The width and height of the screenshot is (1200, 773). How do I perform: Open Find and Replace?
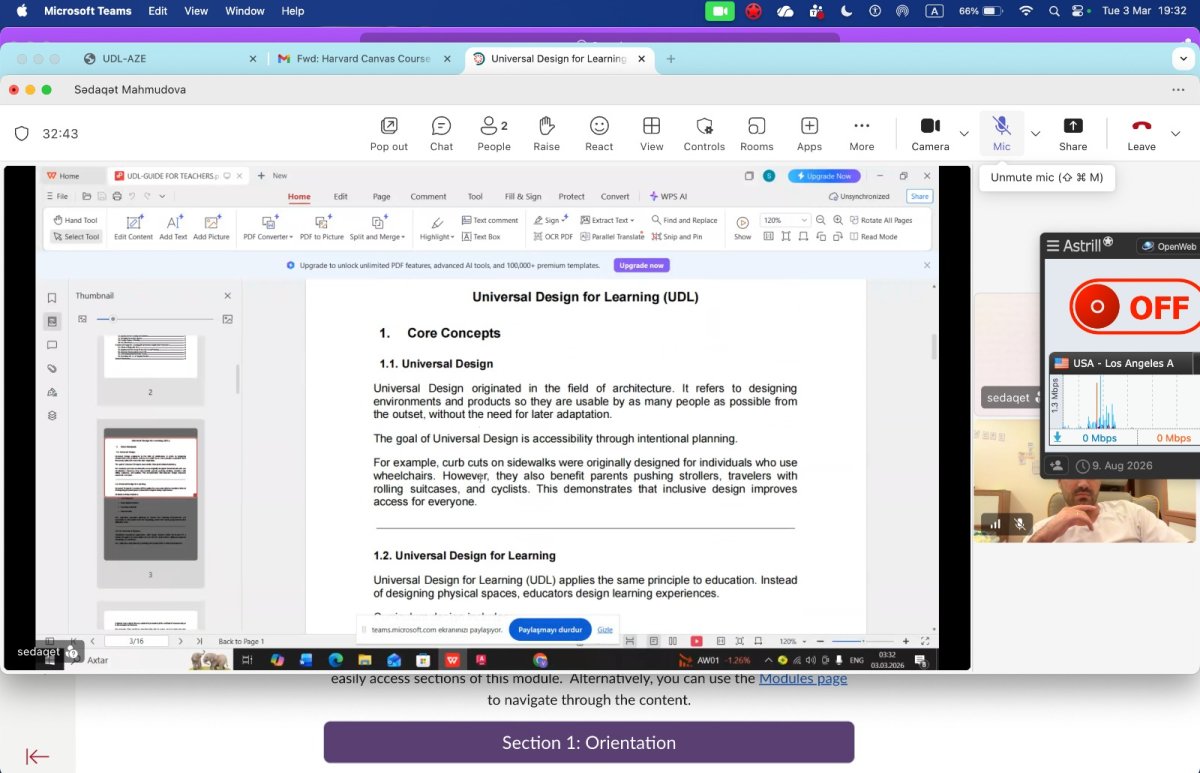(x=684, y=220)
